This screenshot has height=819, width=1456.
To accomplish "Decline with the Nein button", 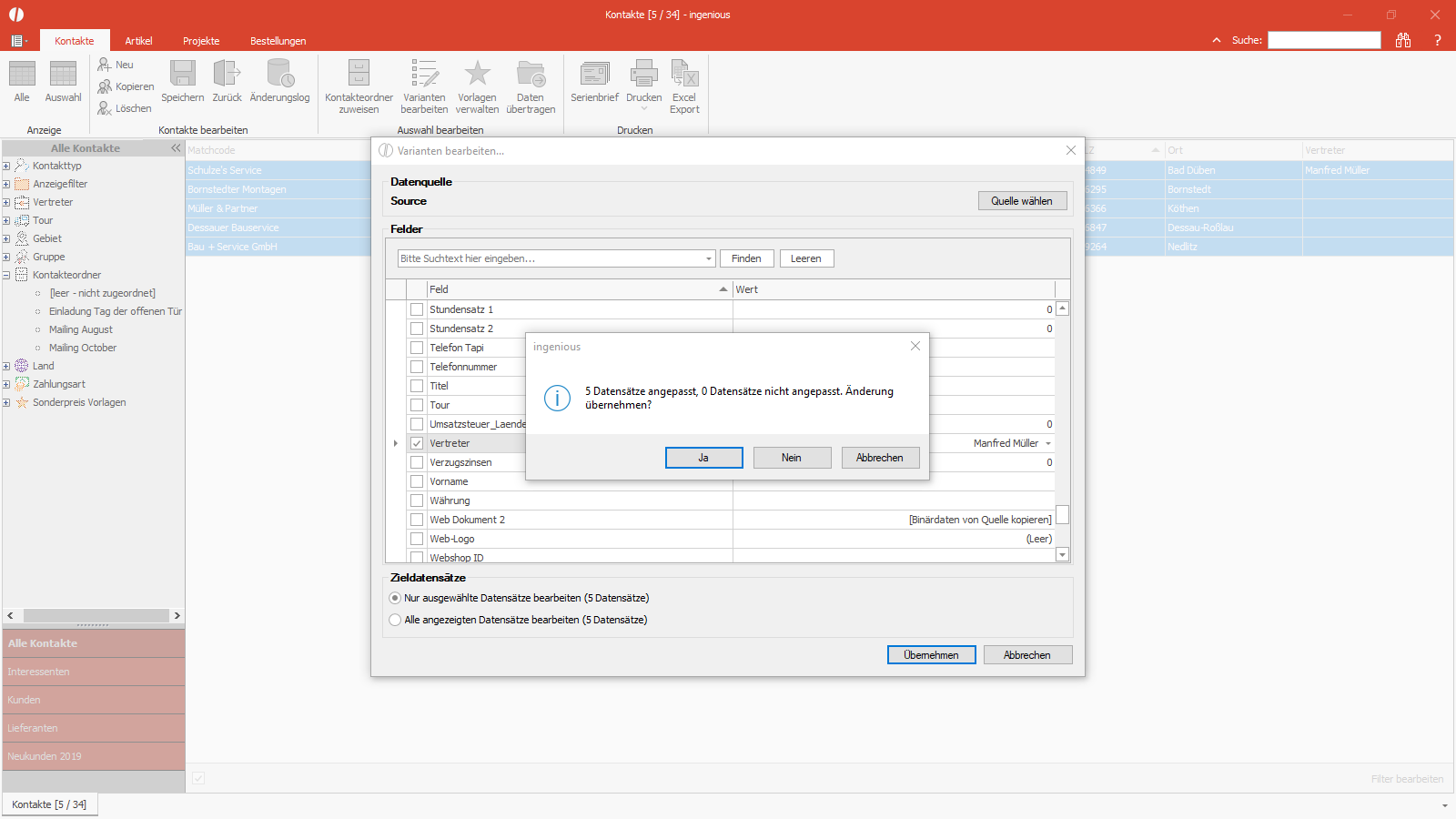I will pyautogui.click(x=792, y=458).
